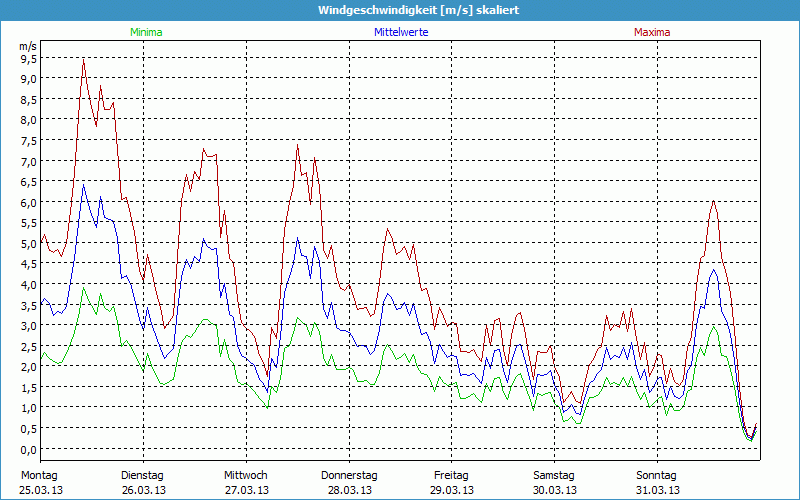Image resolution: width=800 pixels, height=500 pixels.
Task: Click the 8,0 y-axis value
Action: pyautogui.click(x=29, y=120)
